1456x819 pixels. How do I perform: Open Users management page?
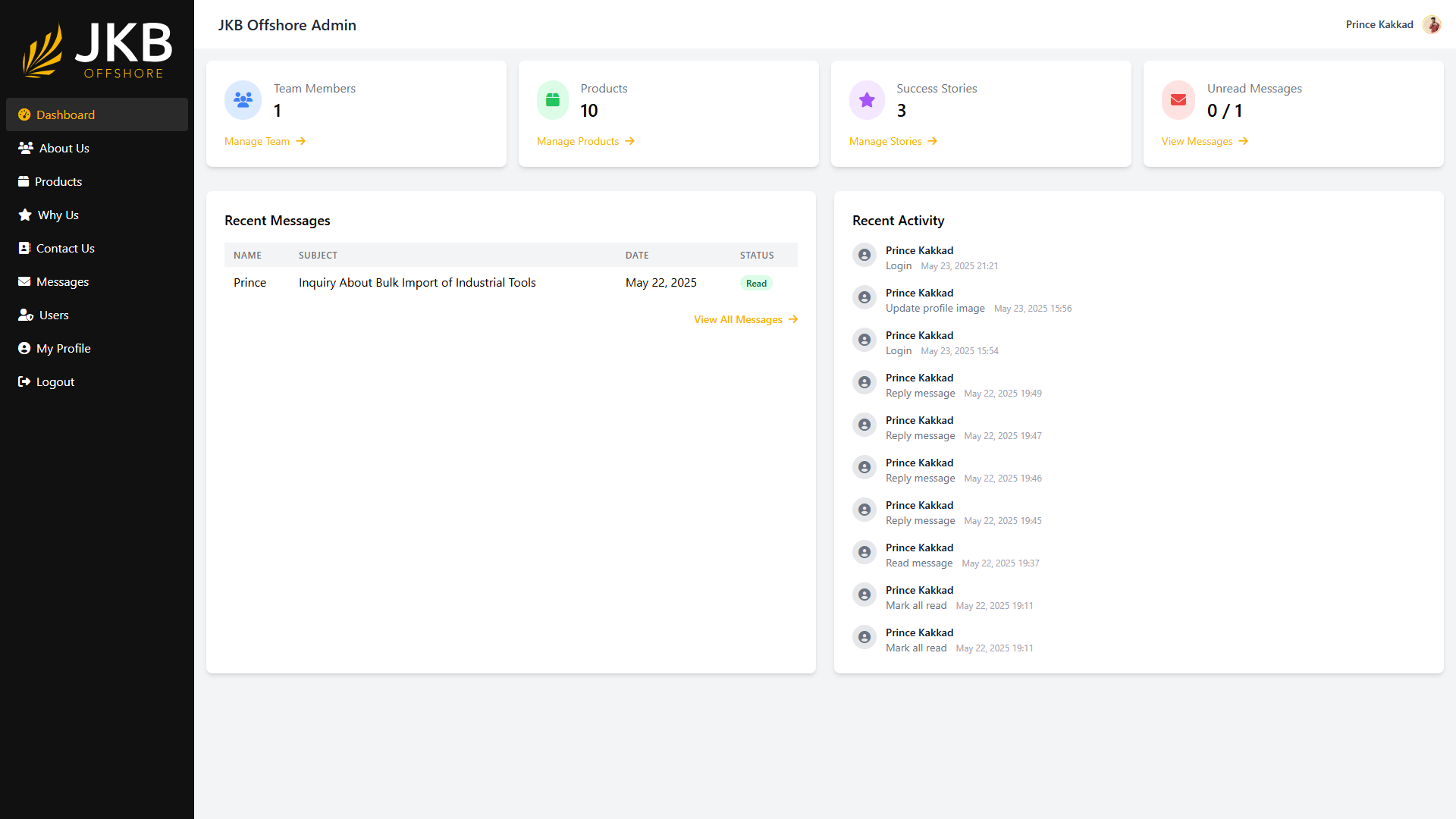tap(53, 315)
